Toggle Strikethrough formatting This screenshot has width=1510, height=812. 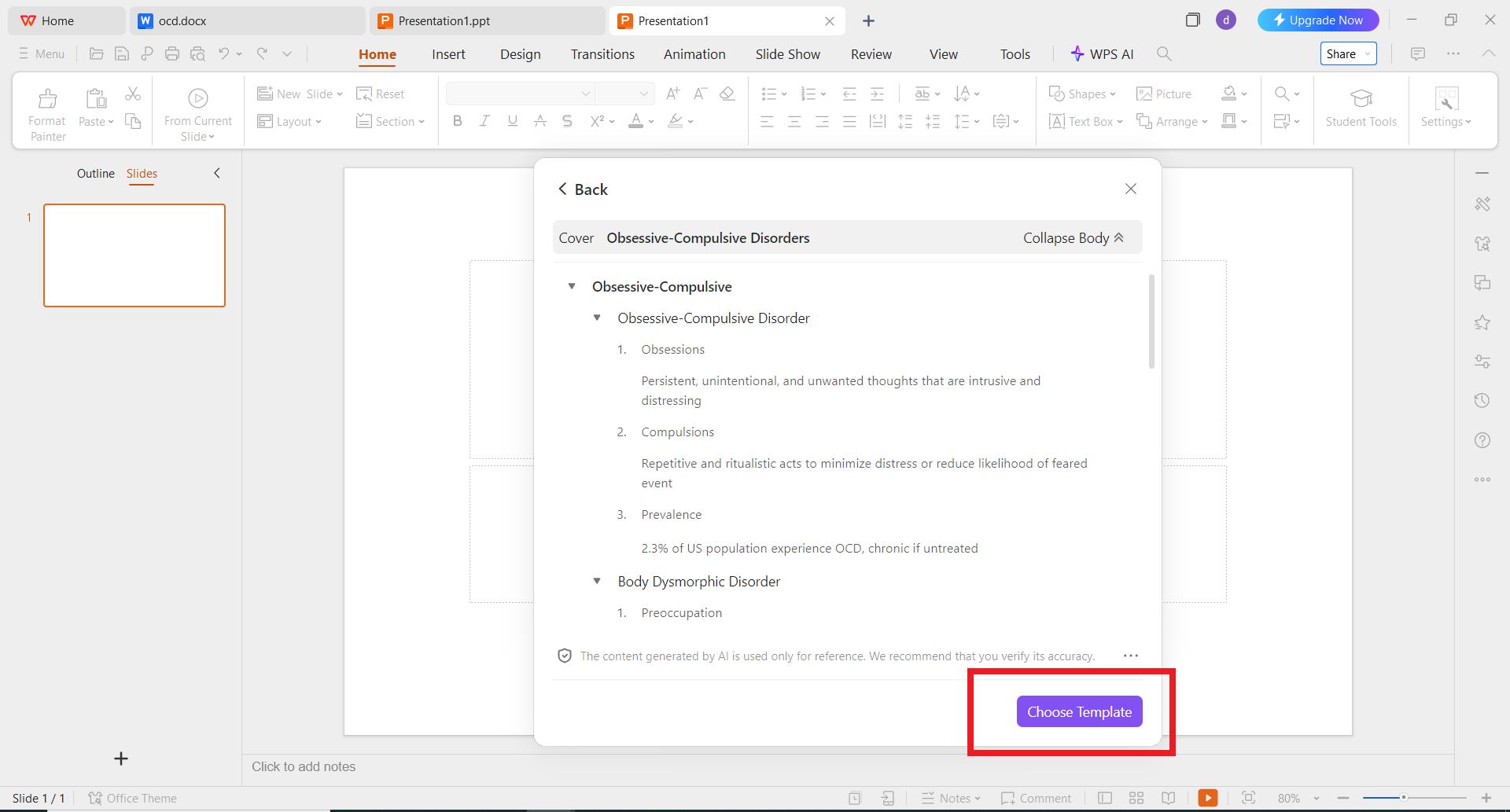tap(540, 121)
